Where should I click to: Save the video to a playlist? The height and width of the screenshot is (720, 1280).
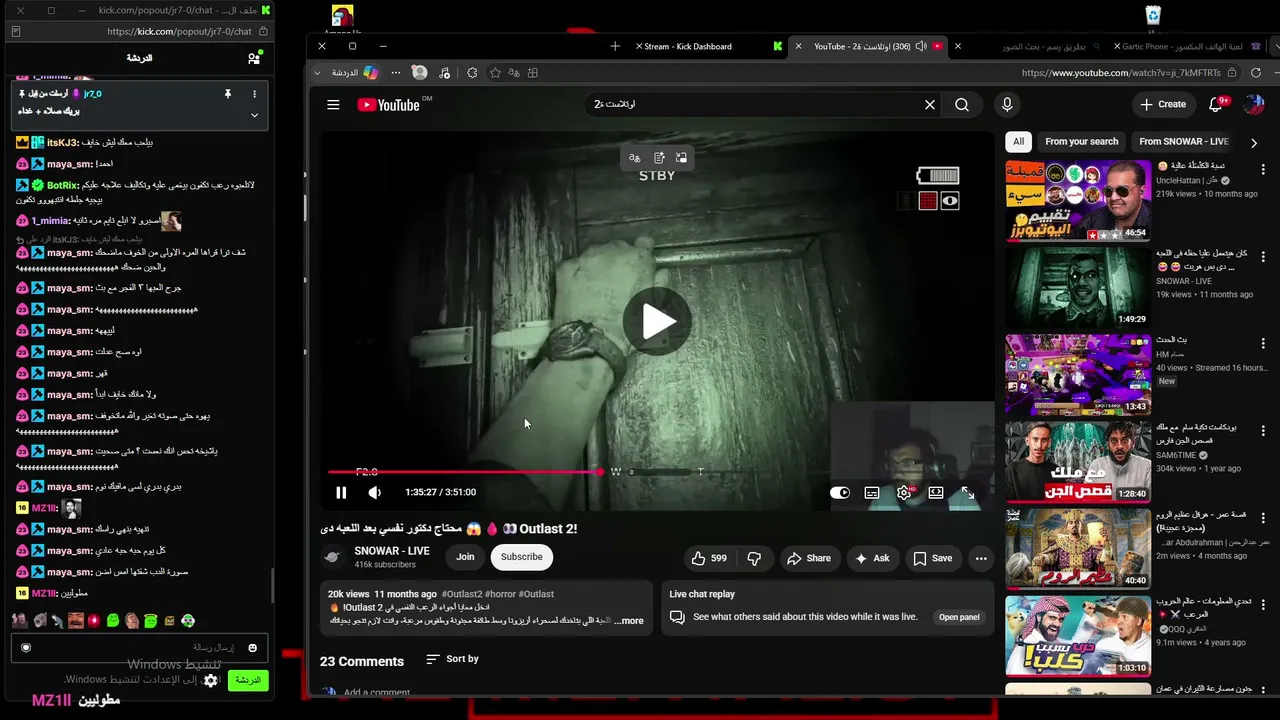point(933,558)
